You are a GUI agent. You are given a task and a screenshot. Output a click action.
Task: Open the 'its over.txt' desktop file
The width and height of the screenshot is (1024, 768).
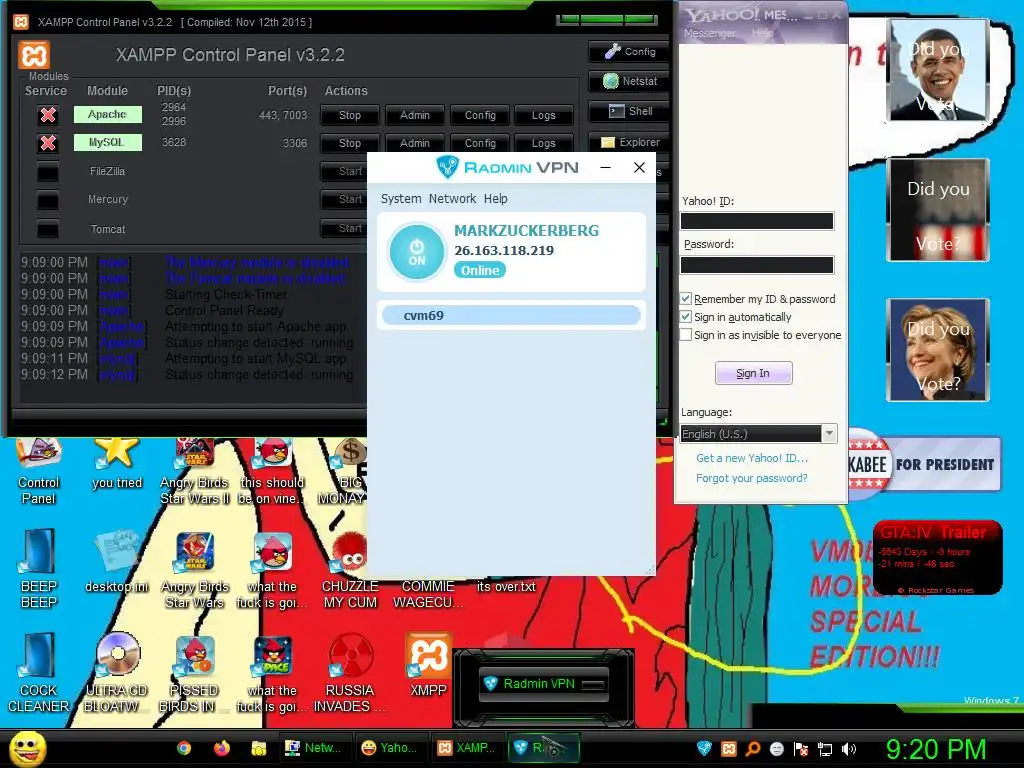(x=506, y=586)
